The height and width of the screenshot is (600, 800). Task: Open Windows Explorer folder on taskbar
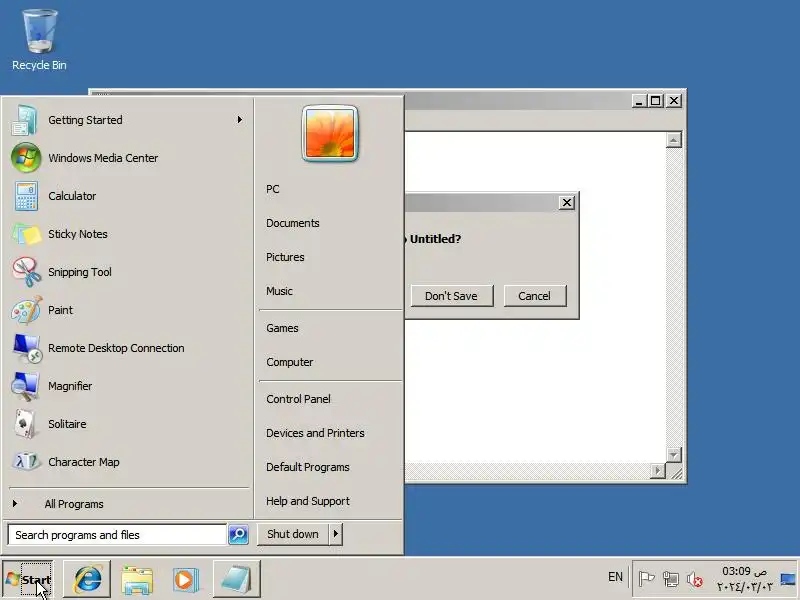[x=137, y=579]
